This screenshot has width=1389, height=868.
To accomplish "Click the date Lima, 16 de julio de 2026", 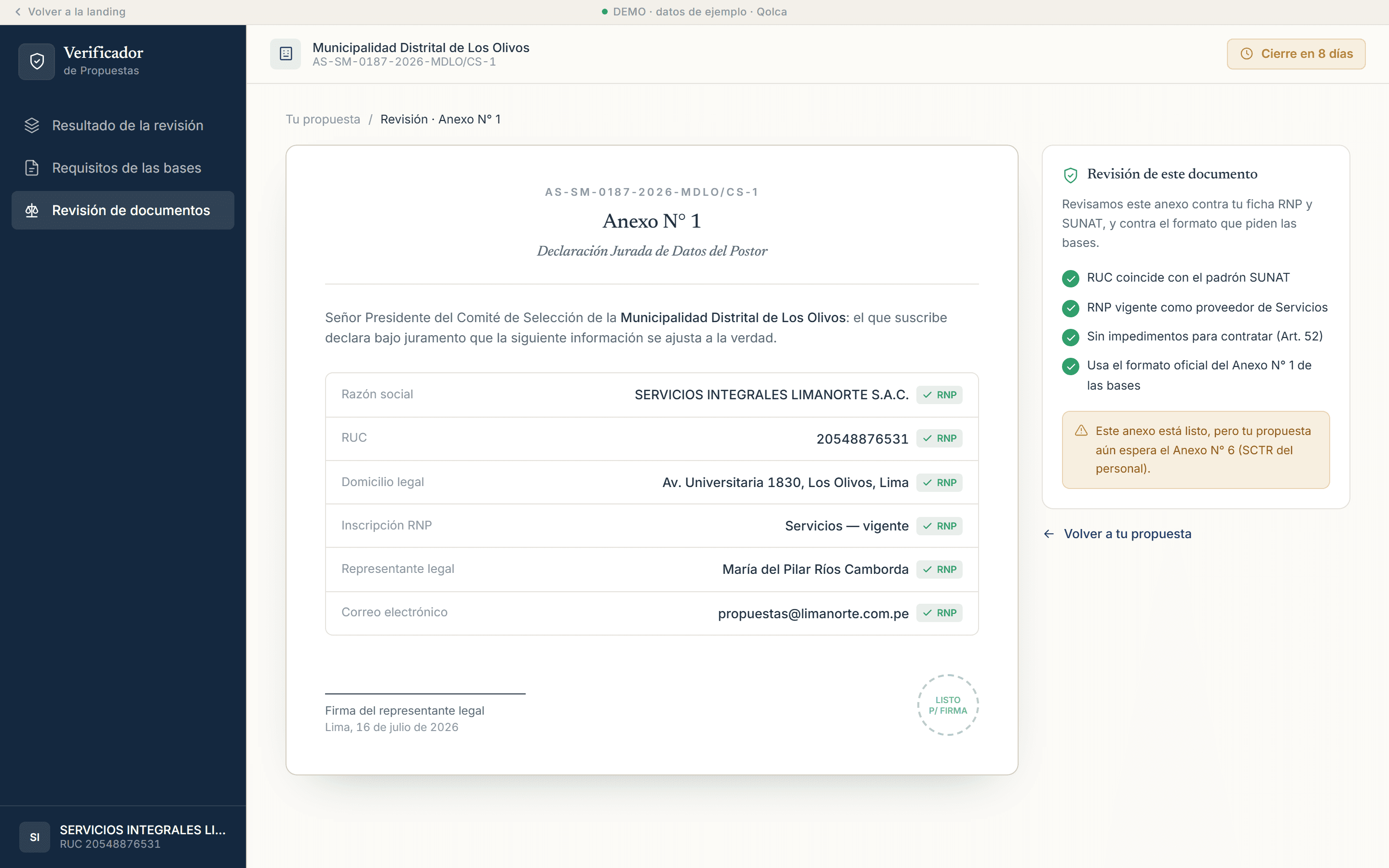I will pos(392,727).
